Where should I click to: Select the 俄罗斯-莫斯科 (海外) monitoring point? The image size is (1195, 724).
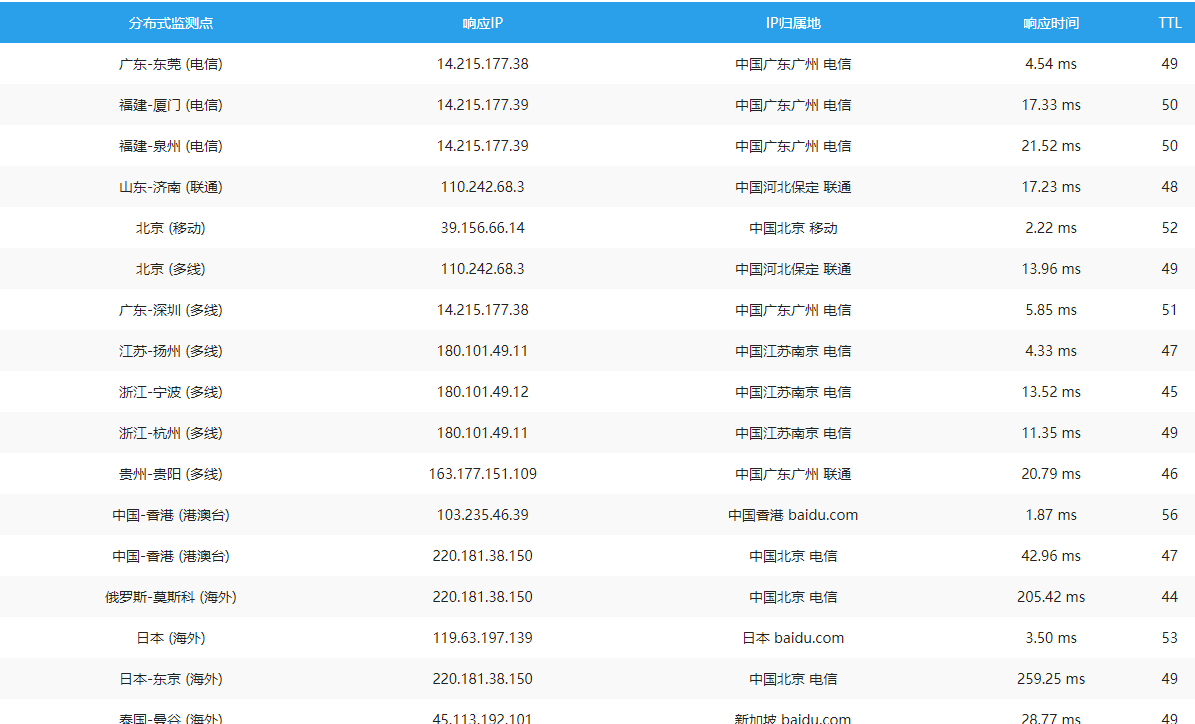coord(170,597)
